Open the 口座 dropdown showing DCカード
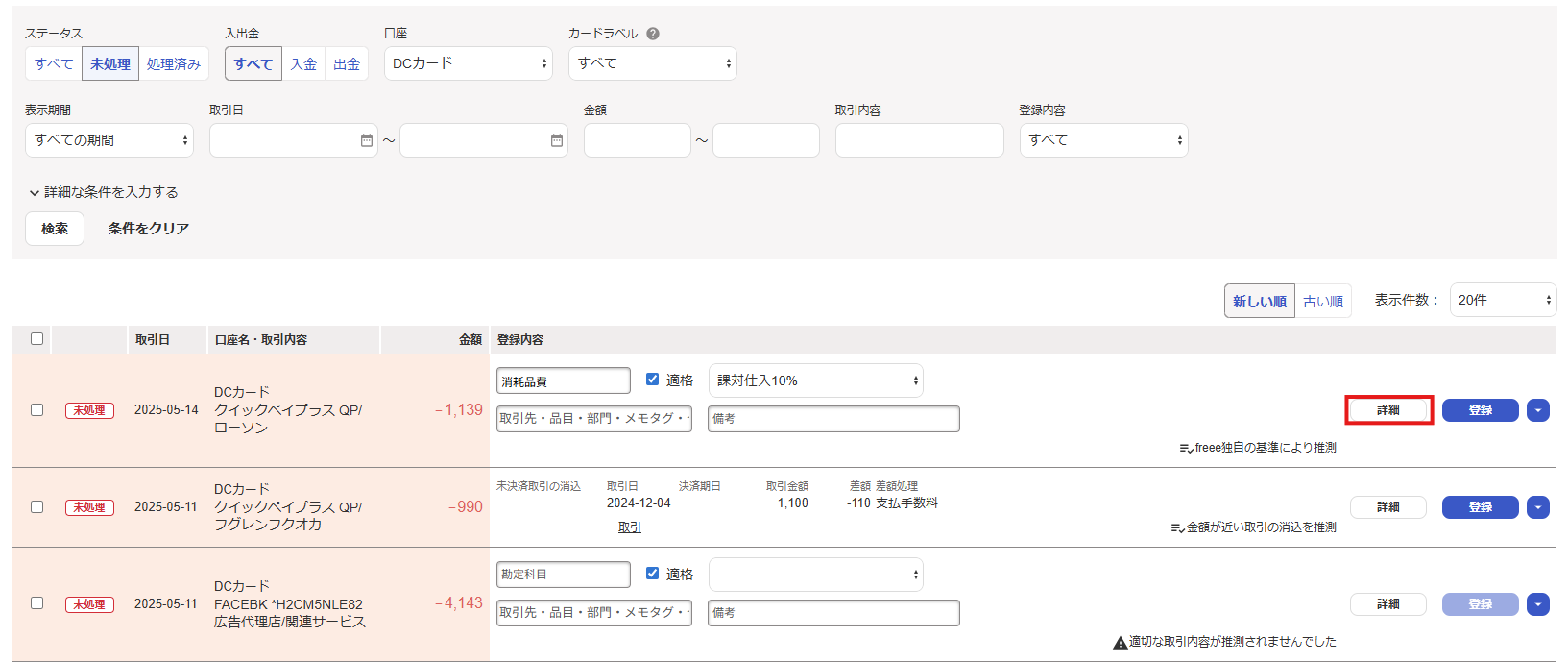Screen dimensions: 1568x662 tap(468, 63)
